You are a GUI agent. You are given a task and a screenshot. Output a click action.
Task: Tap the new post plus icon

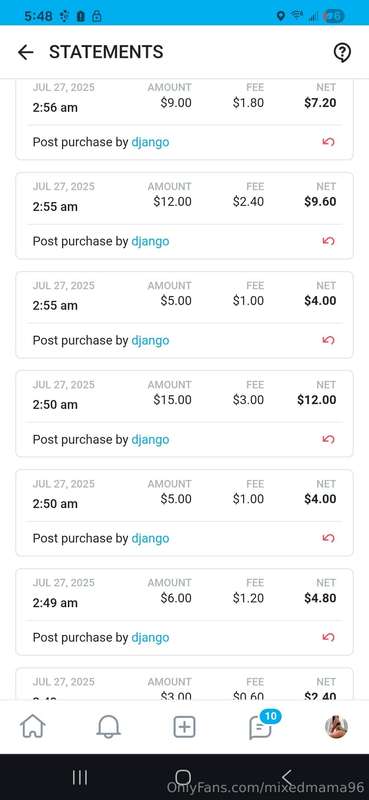184,727
